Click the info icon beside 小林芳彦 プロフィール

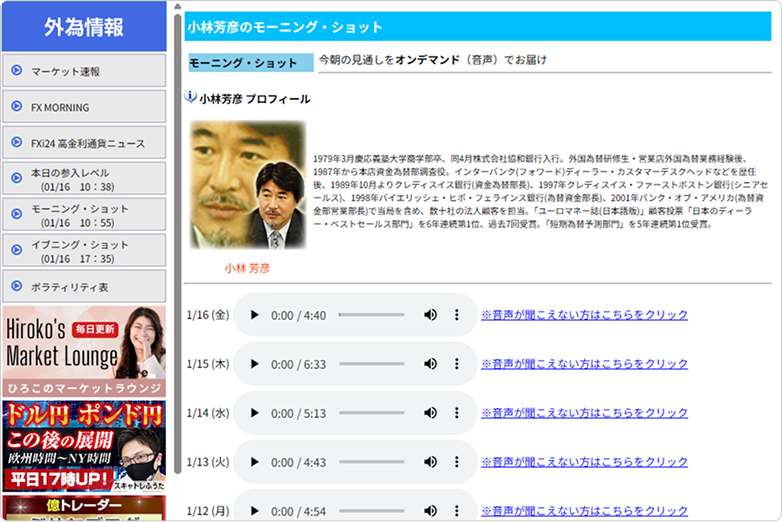pos(190,96)
